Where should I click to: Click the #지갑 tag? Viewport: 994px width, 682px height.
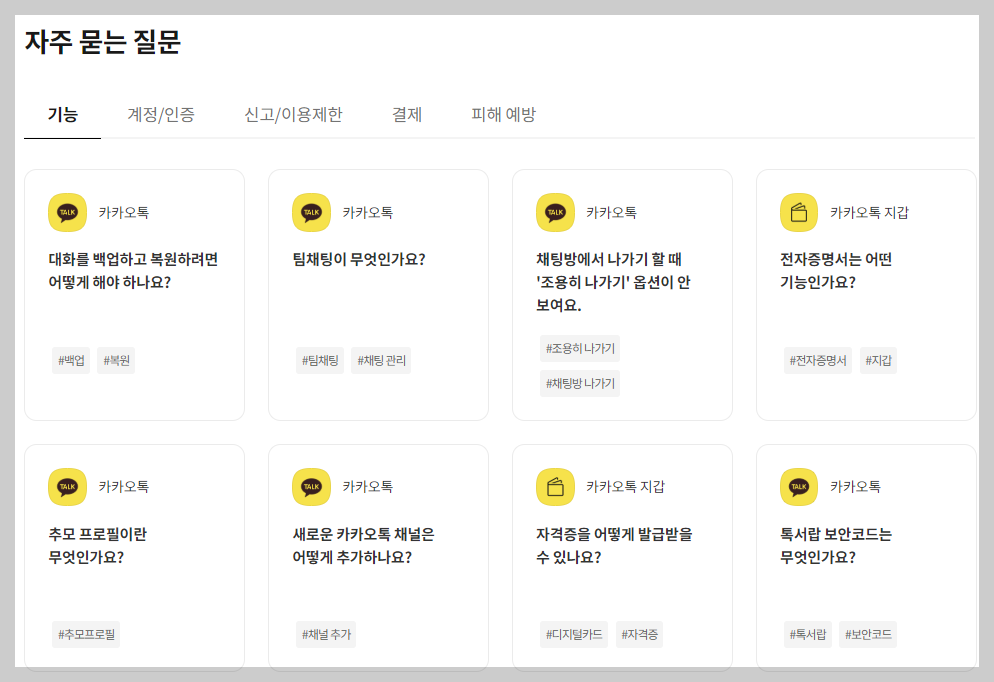pyautogui.click(x=878, y=361)
